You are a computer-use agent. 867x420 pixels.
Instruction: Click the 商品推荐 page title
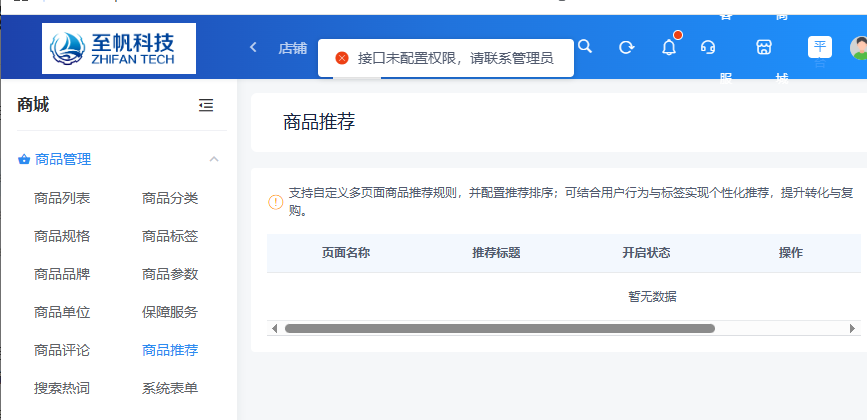point(319,122)
